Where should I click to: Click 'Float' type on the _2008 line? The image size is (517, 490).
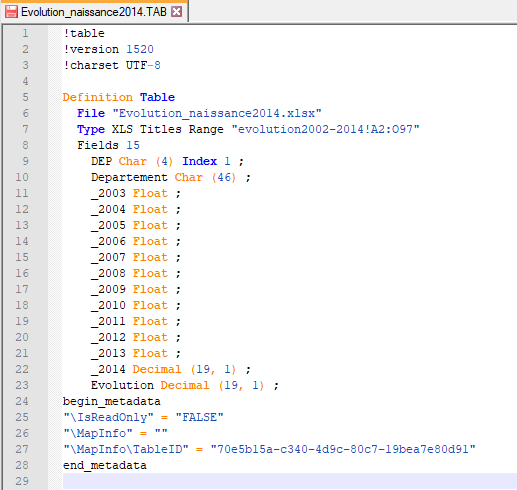pyautogui.click(x=150, y=273)
